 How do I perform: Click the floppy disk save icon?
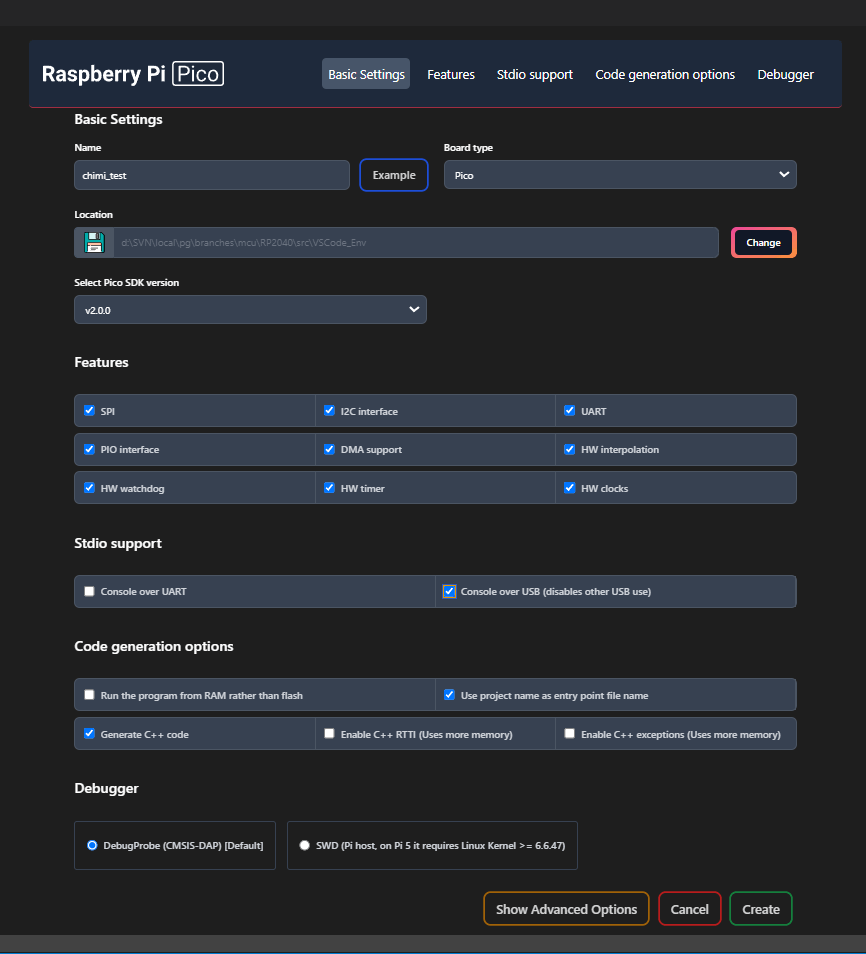94,242
